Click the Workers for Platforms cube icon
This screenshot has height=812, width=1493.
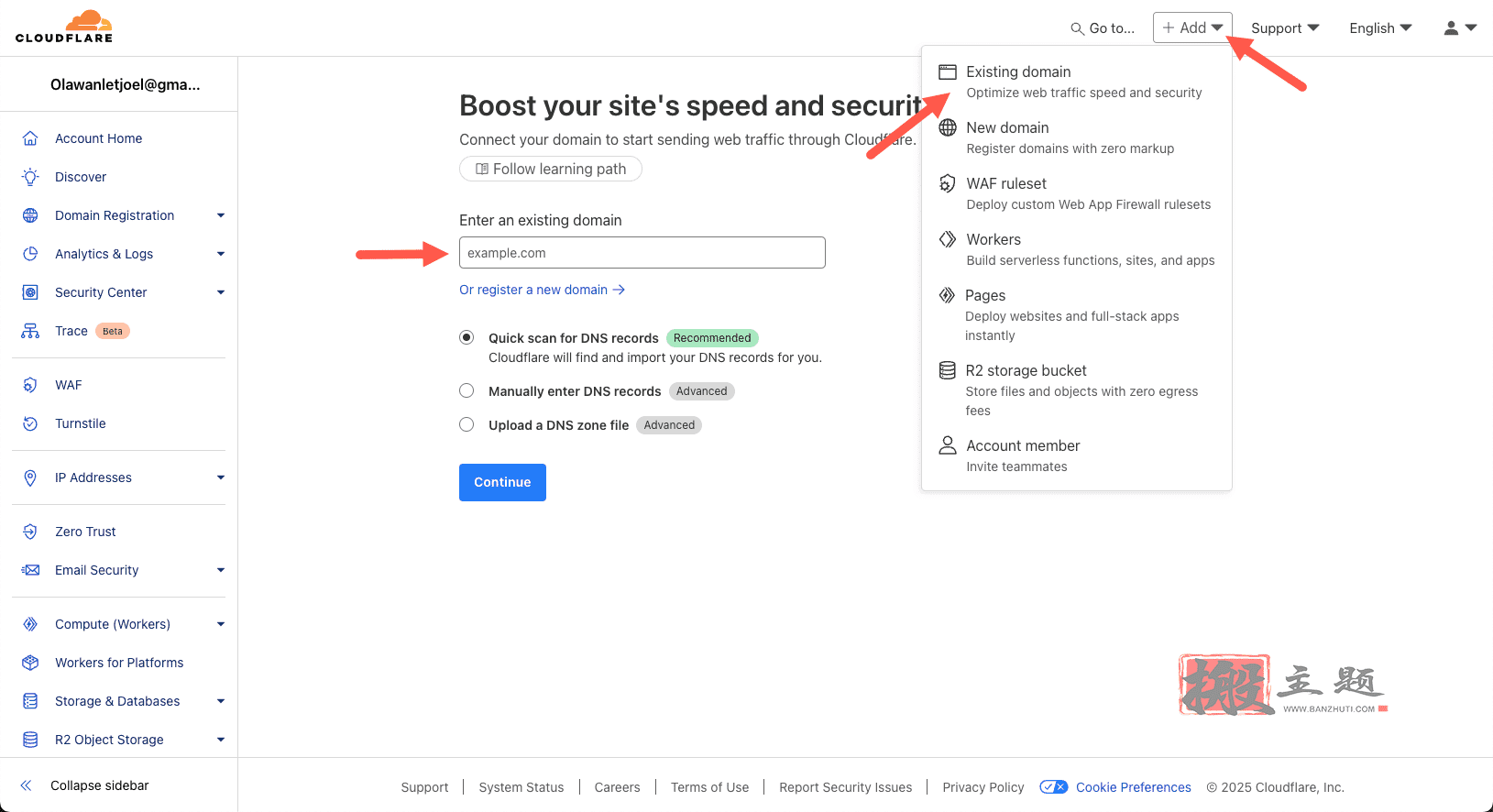[x=30, y=663]
